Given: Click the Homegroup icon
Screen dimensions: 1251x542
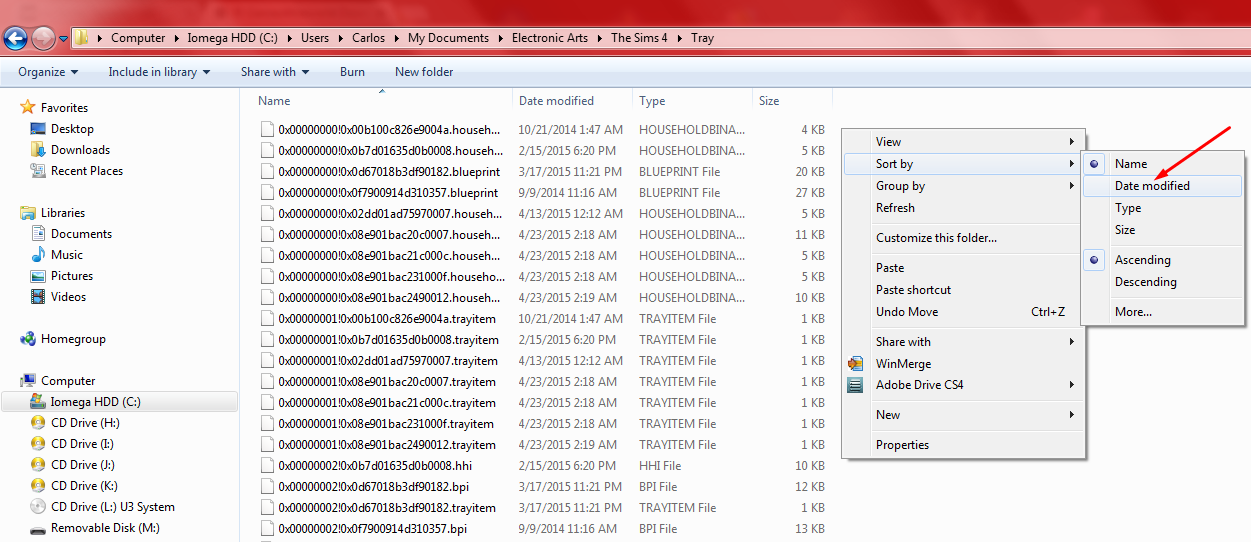Looking at the screenshot, I should [x=28, y=339].
